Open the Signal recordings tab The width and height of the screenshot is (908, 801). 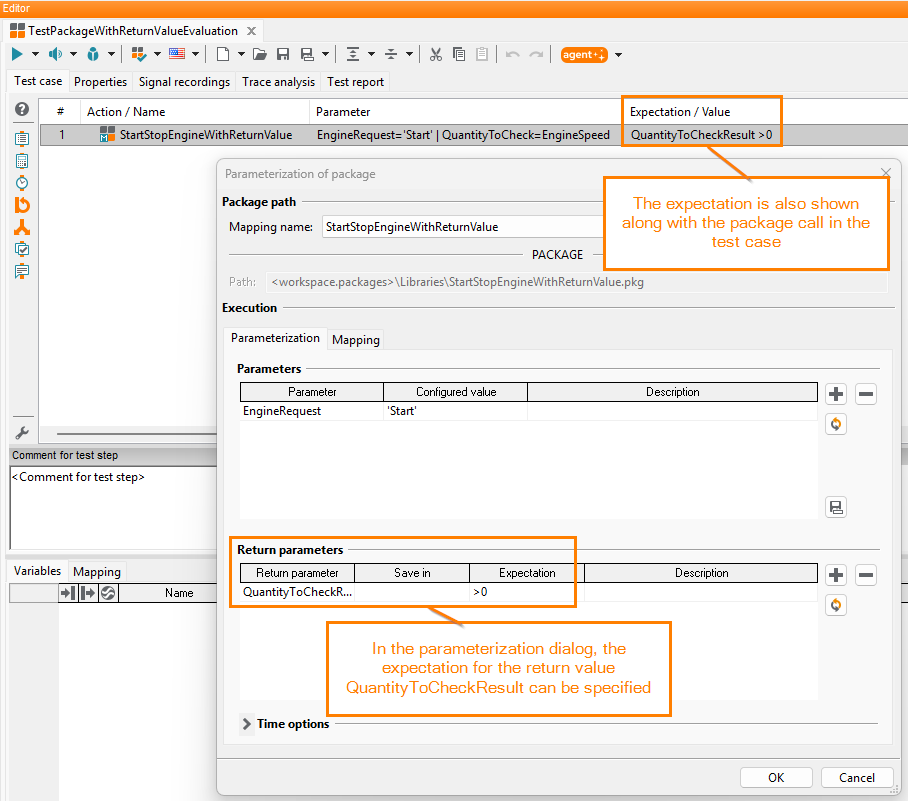coord(184,82)
